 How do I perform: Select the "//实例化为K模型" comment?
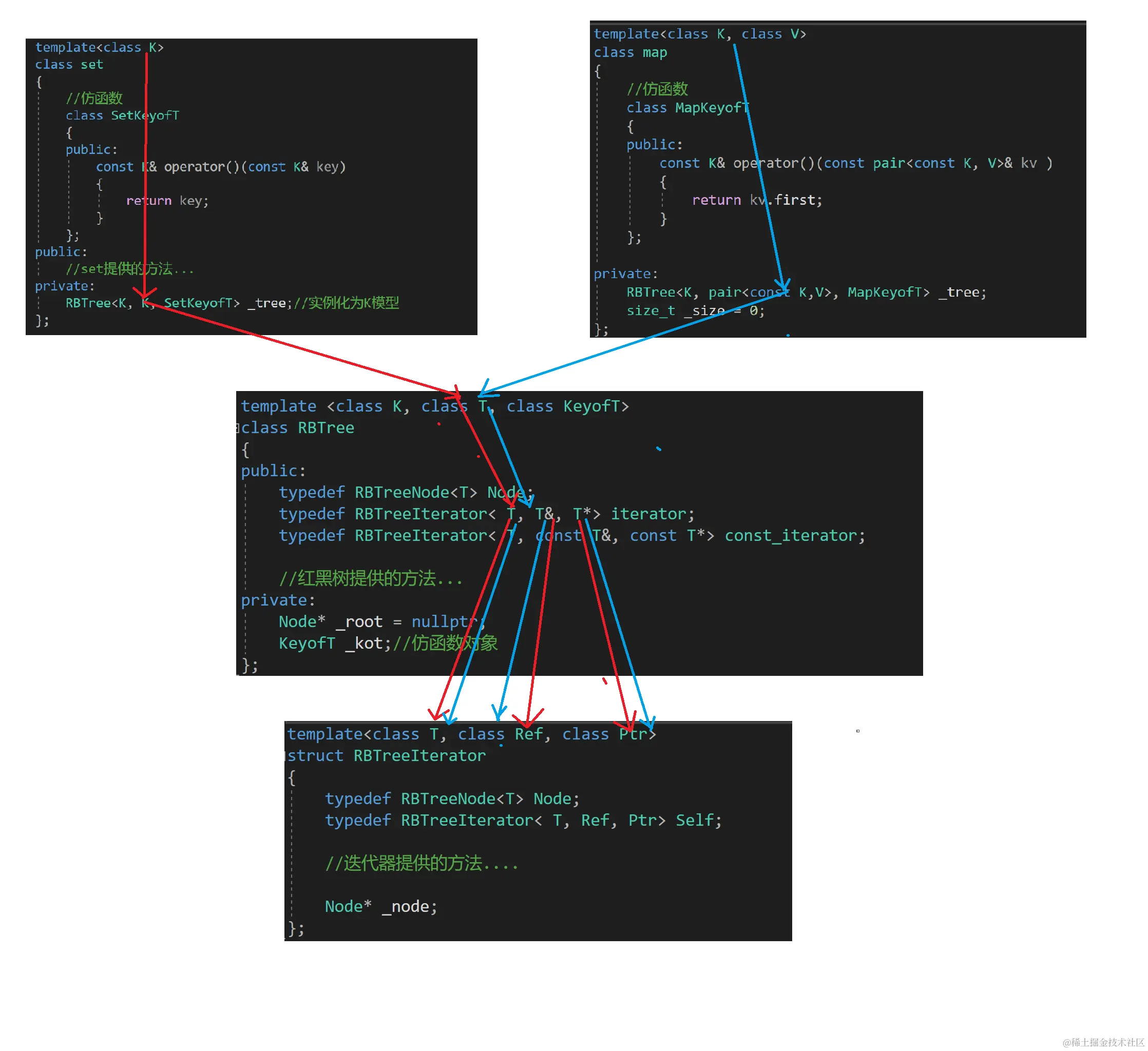click(x=346, y=303)
